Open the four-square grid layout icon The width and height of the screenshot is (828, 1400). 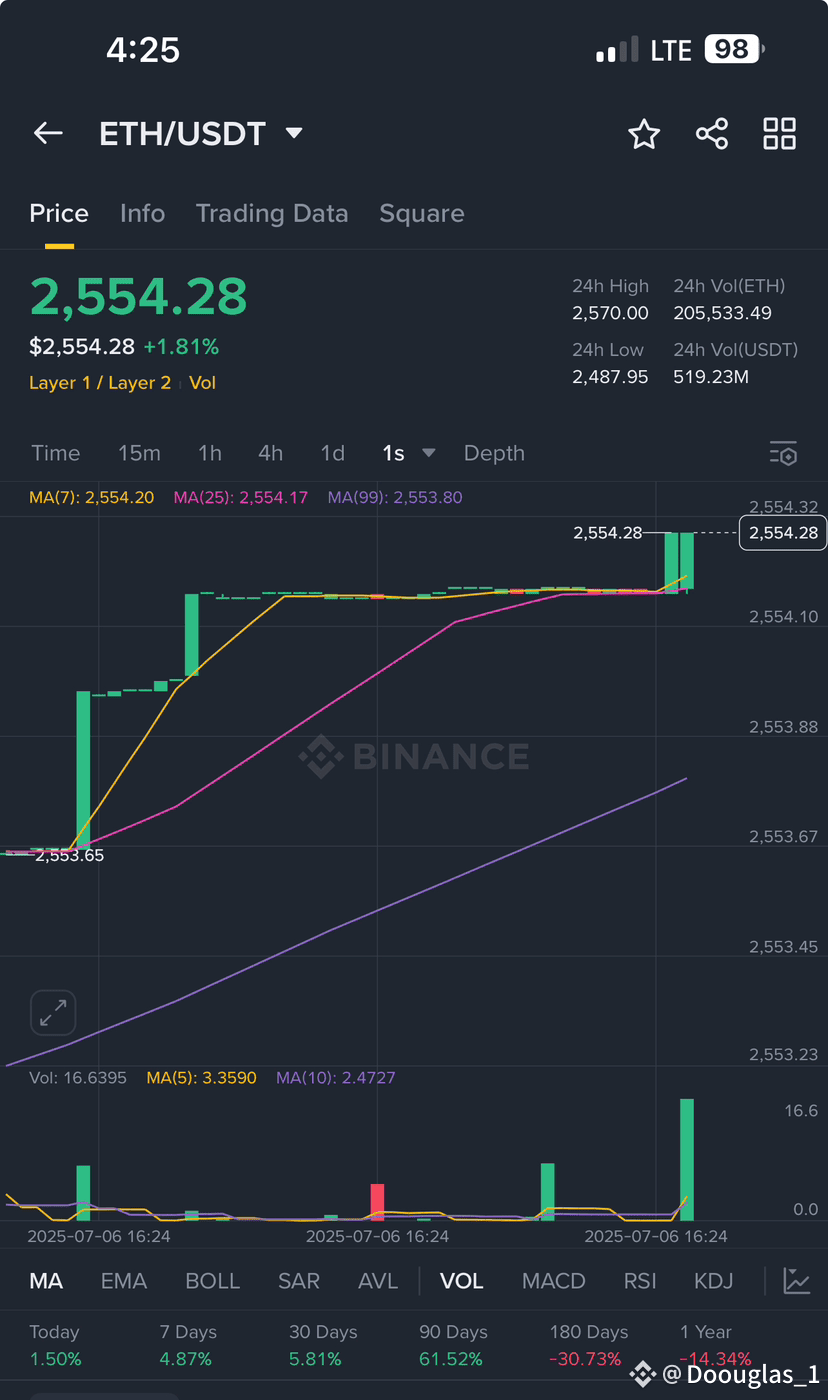pyautogui.click(x=780, y=134)
